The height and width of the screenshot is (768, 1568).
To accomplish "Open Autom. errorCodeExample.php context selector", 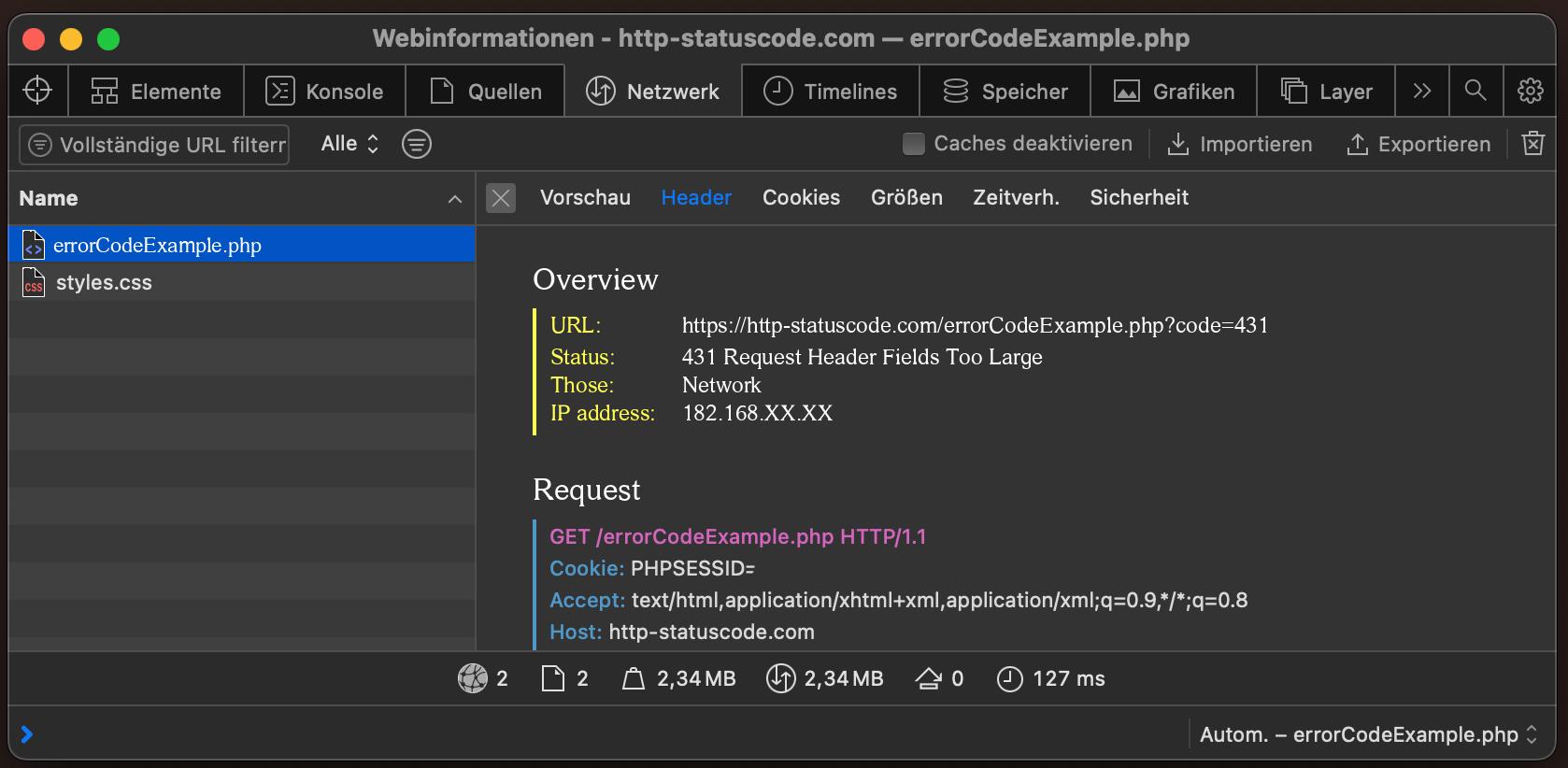I will [x=1368, y=734].
